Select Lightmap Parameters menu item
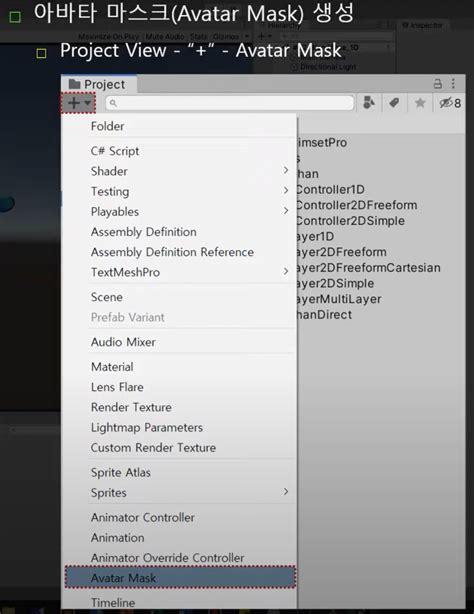Screen dimensions: 474x614 point(180,428)
